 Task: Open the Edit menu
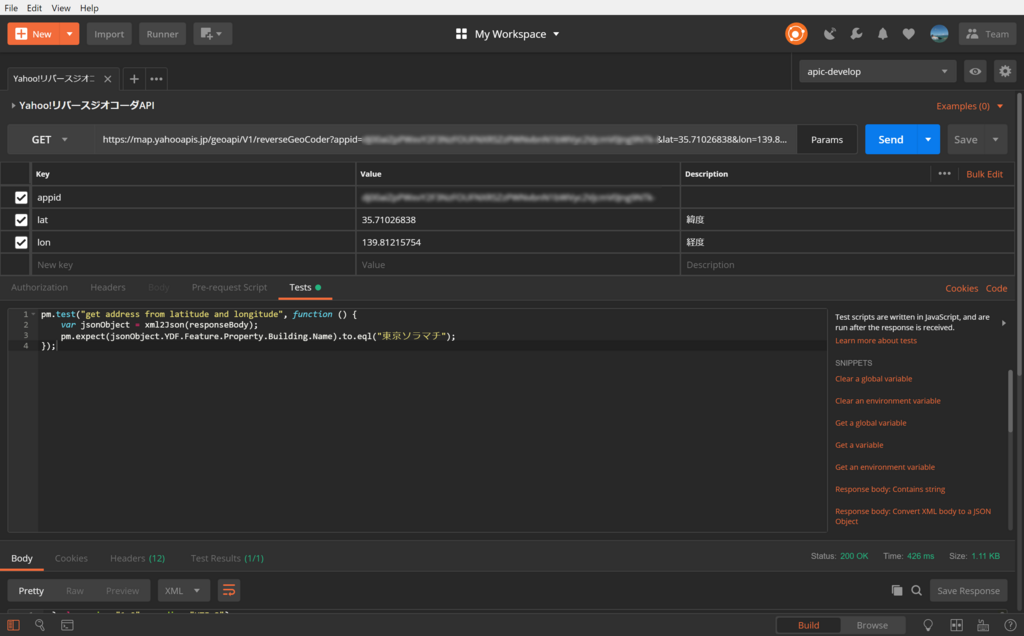click(x=34, y=8)
